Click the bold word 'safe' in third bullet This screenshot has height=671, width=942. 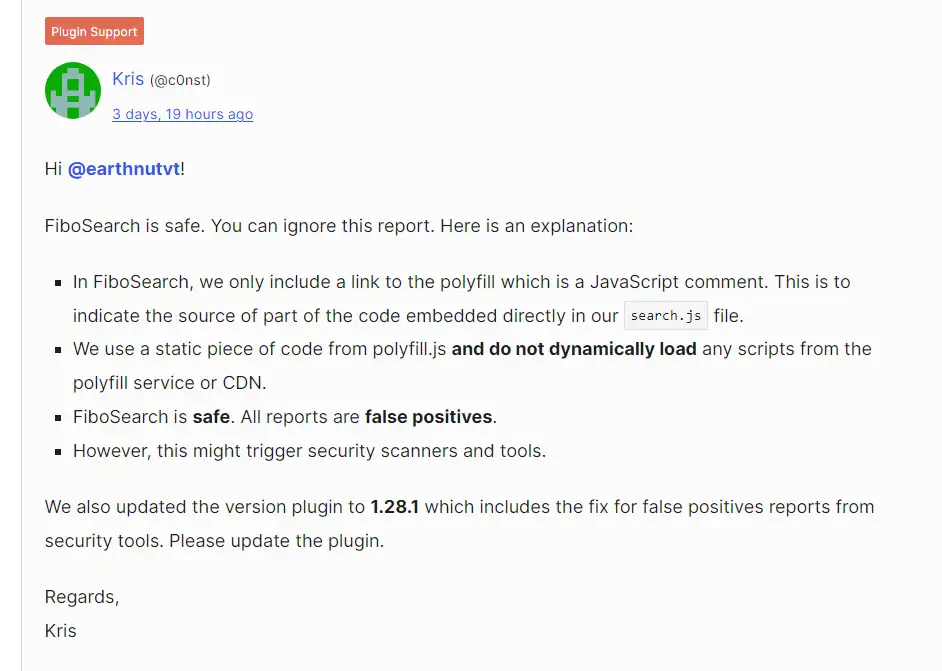(211, 417)
